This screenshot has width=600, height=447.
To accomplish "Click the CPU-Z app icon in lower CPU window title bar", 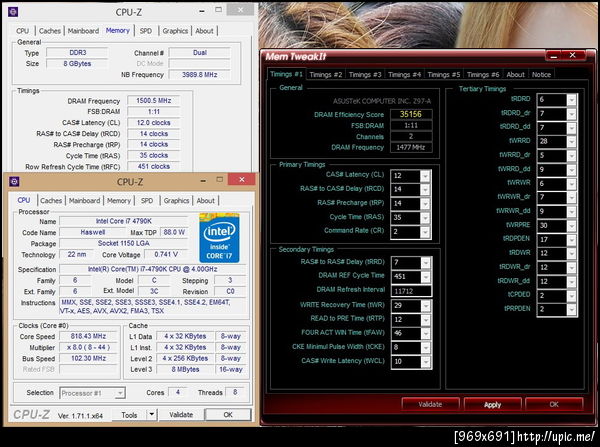I will point(14,181).
